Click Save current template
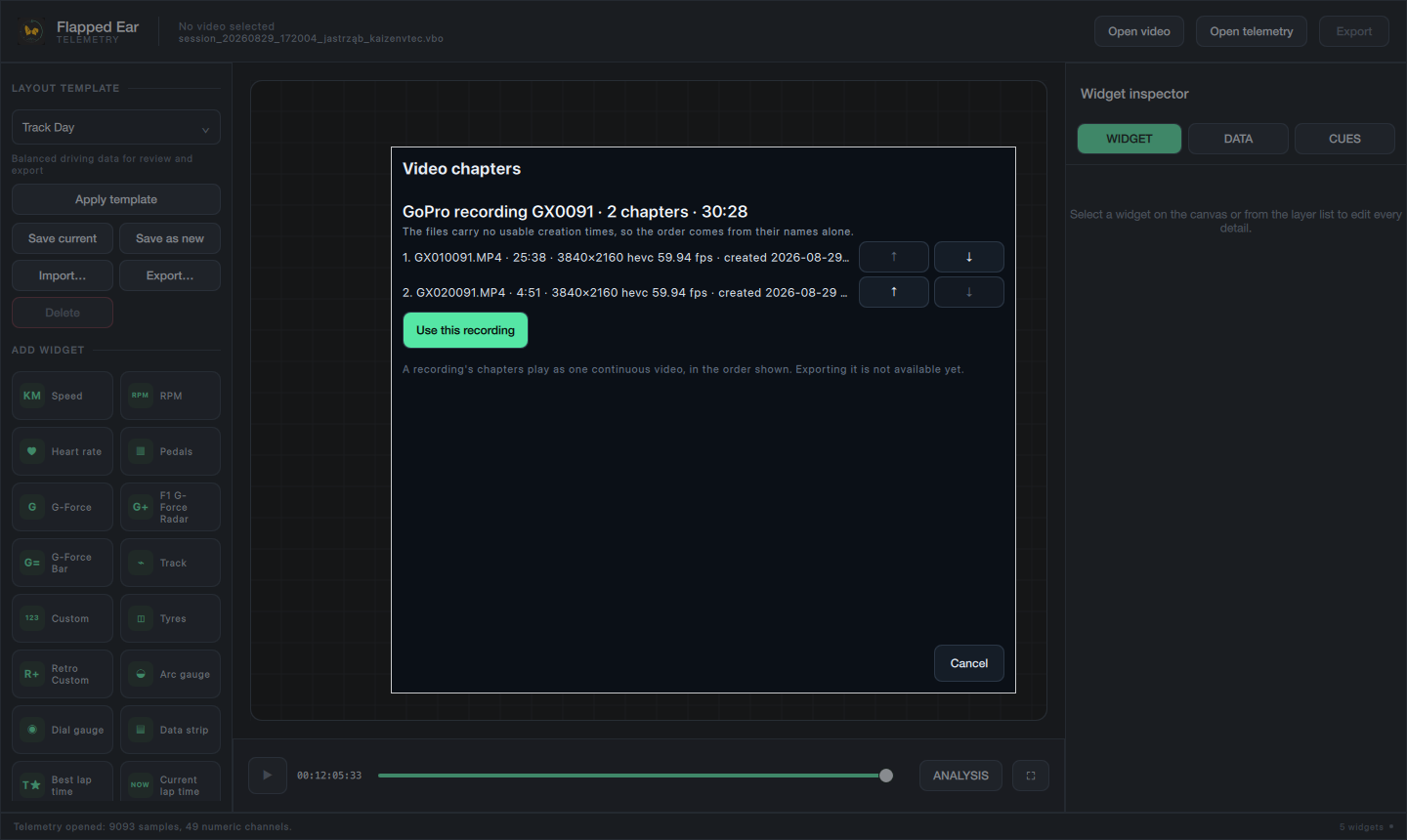The image size is (1407, 840). [x=63, y=238]
